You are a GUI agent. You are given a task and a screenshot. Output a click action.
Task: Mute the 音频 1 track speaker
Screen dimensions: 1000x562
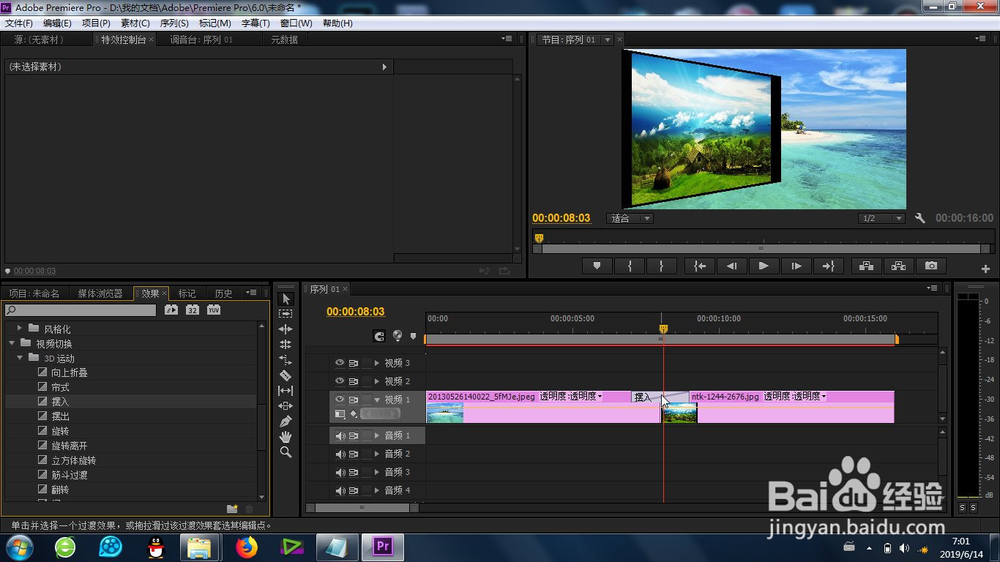pyautogui.click(x=340, y=436)
